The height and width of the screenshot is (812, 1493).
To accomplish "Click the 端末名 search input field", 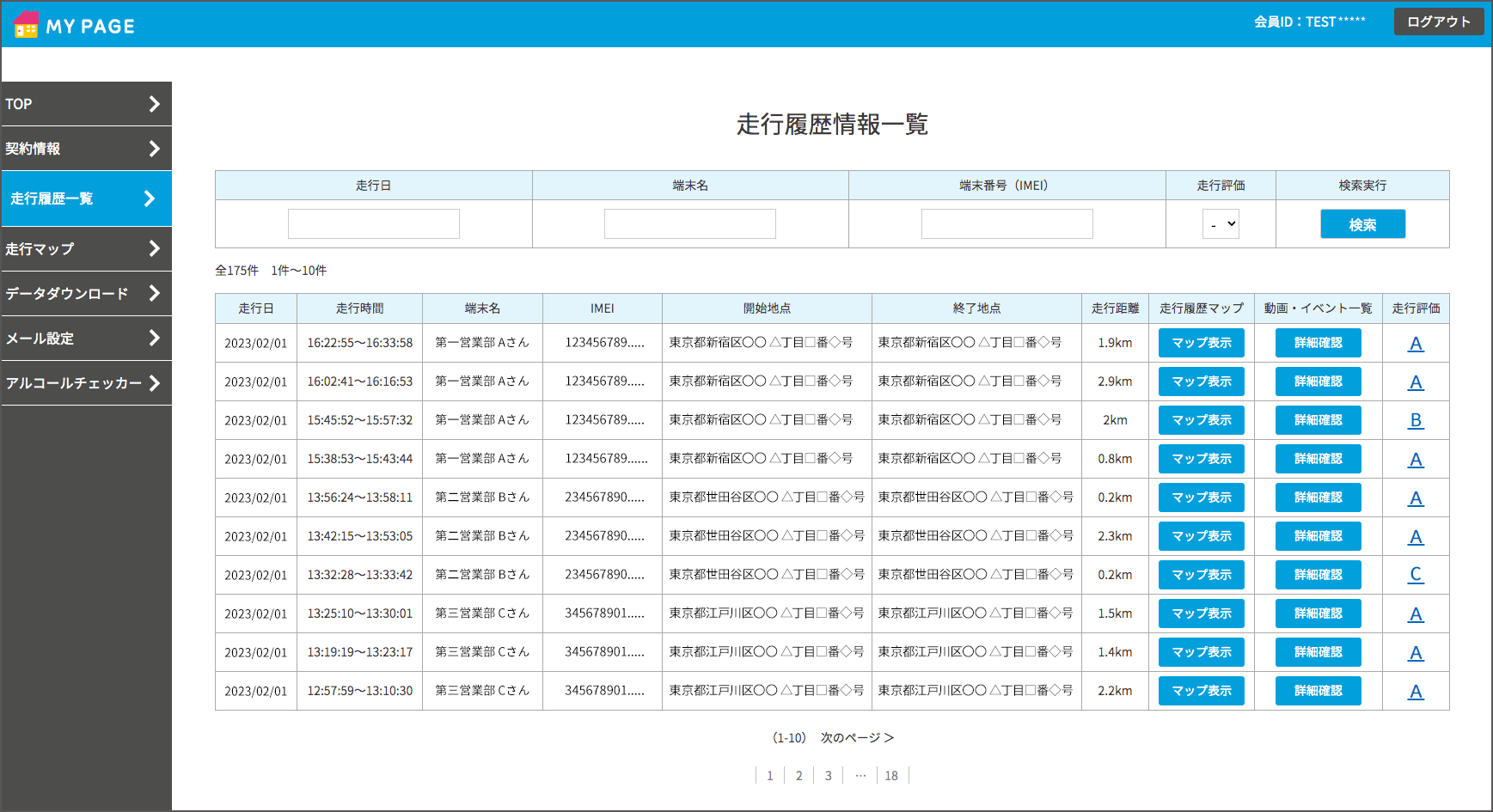I will click(690, 223).
